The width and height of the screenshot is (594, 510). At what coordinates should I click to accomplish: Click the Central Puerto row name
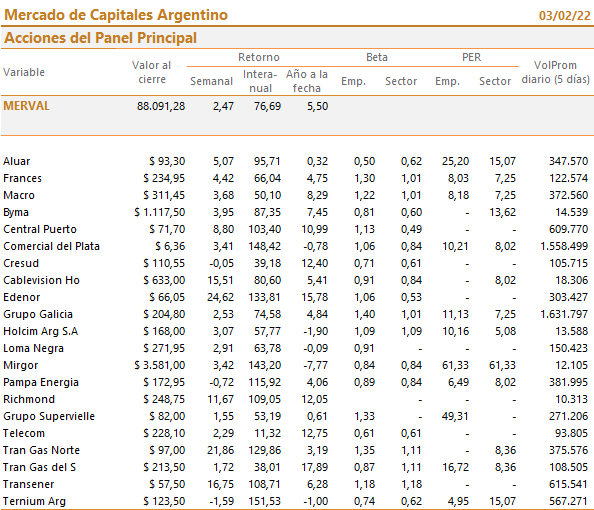pos(40,229)
